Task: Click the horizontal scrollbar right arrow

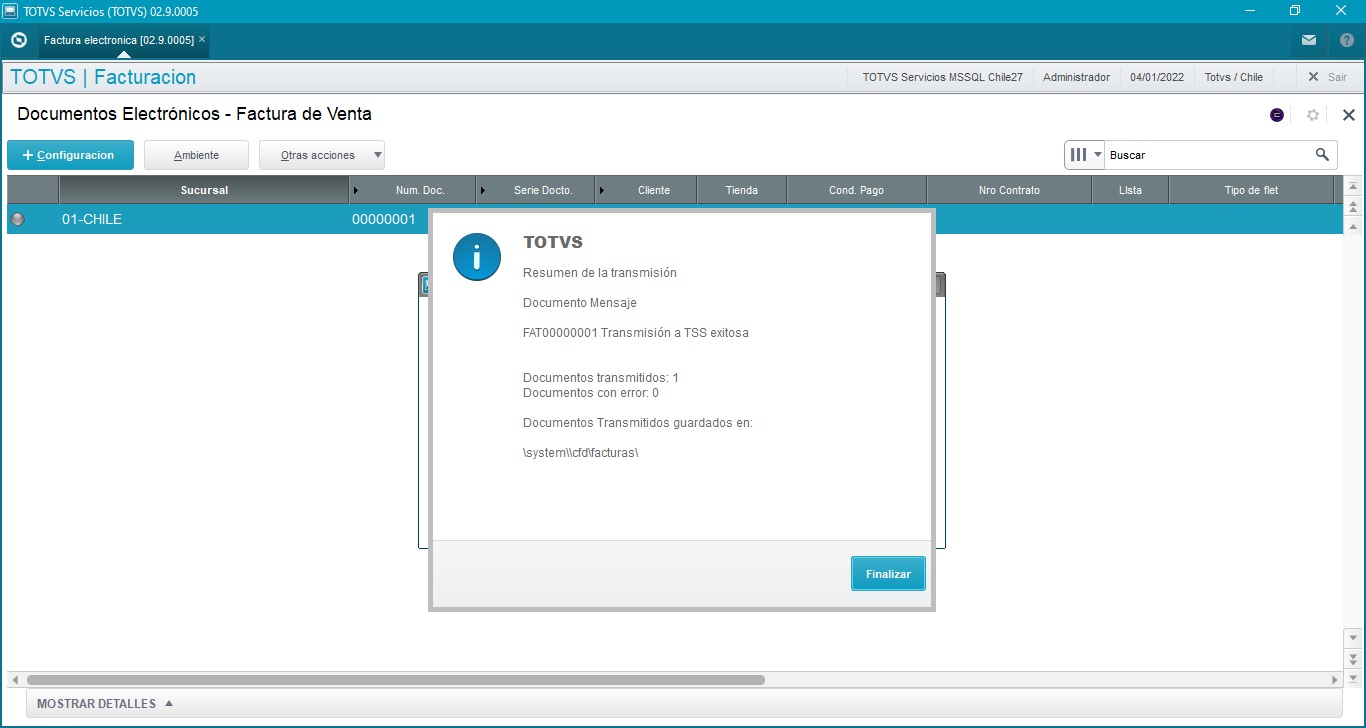Action: click(1335, 680)
